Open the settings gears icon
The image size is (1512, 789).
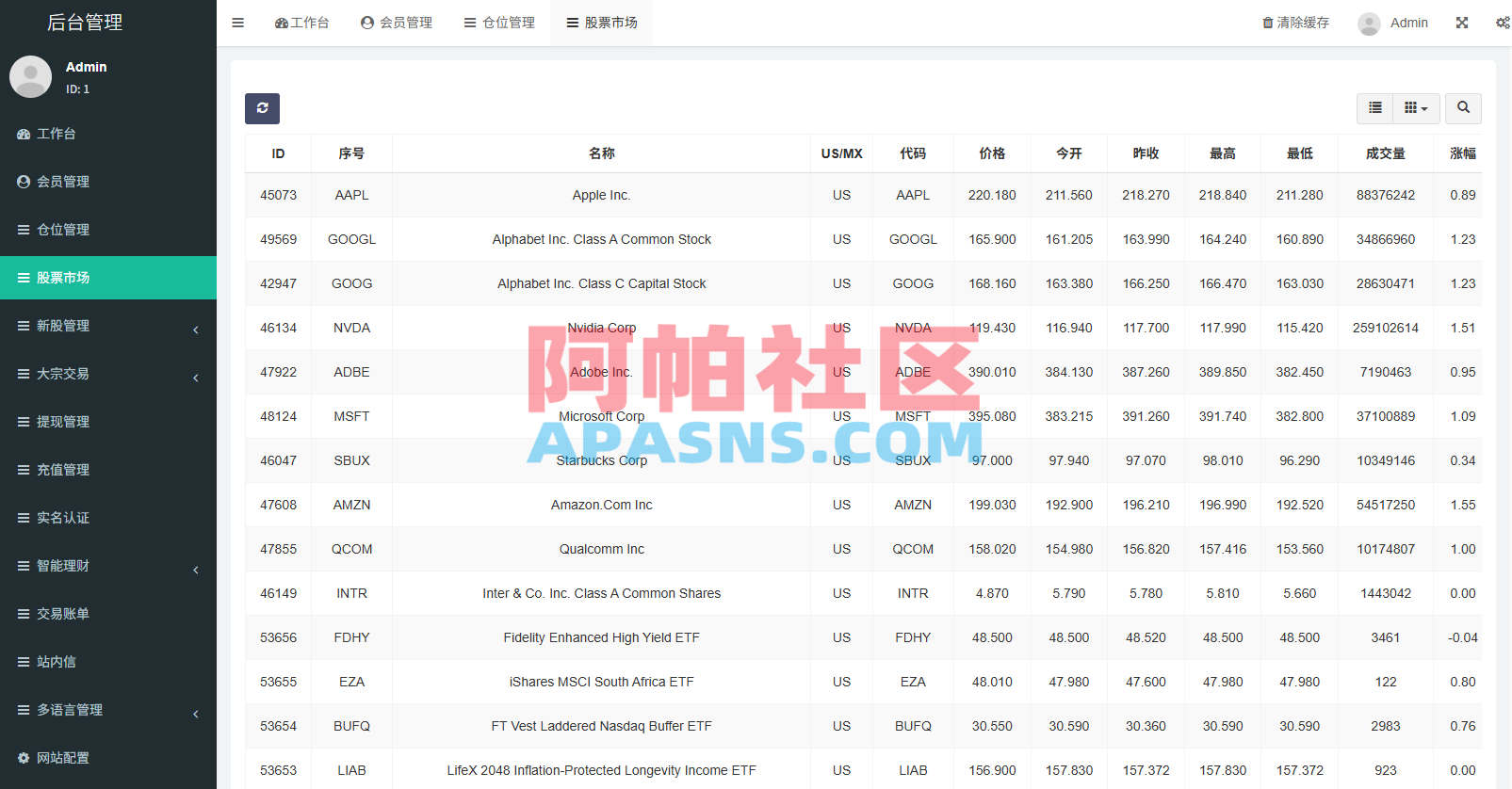(1503, 23)
